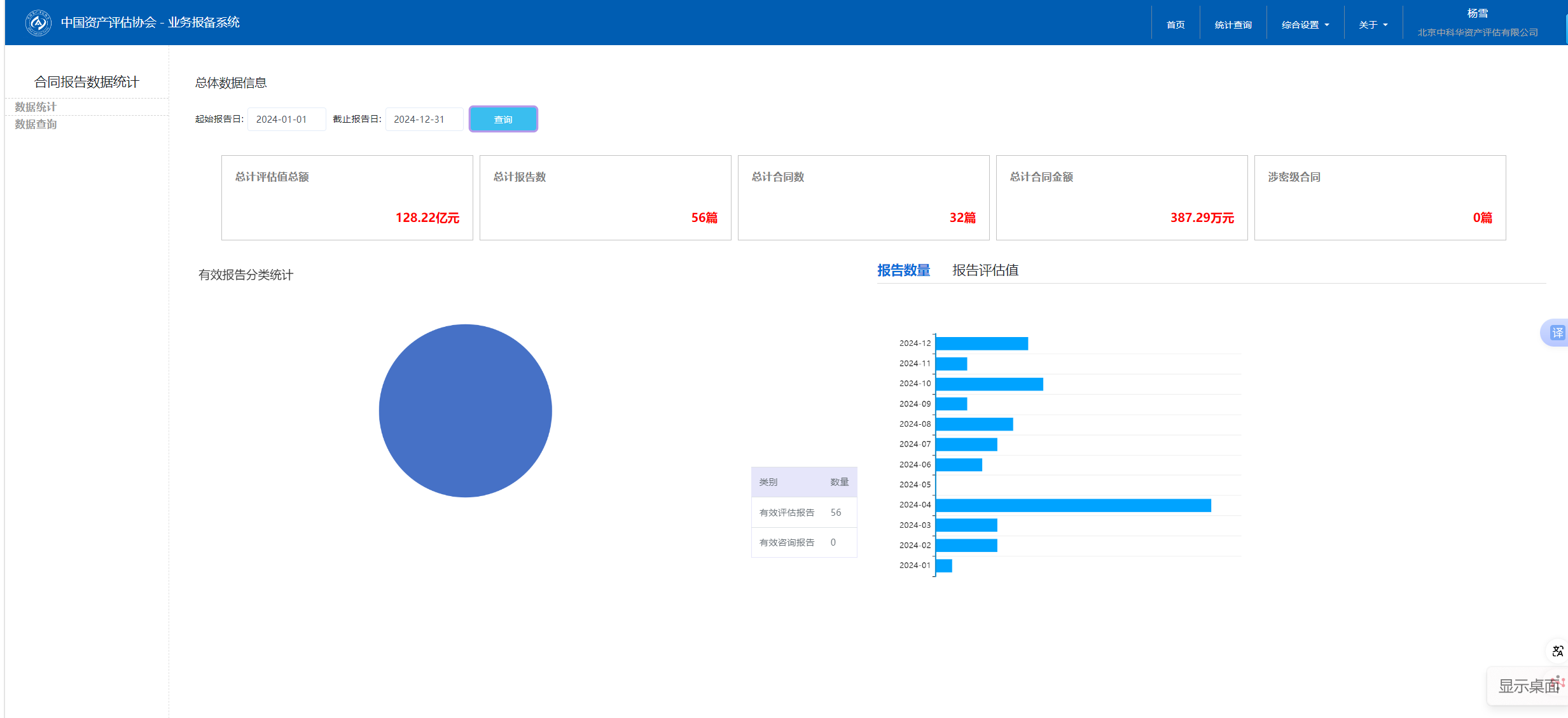Select the 报告数量 tab
This screenshot has height=718, width=1568.
(903, 270)
